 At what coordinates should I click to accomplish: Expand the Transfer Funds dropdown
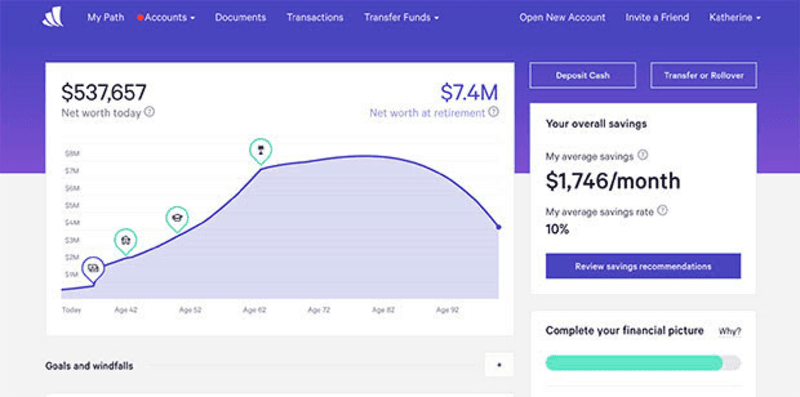(x=402, y=17)
